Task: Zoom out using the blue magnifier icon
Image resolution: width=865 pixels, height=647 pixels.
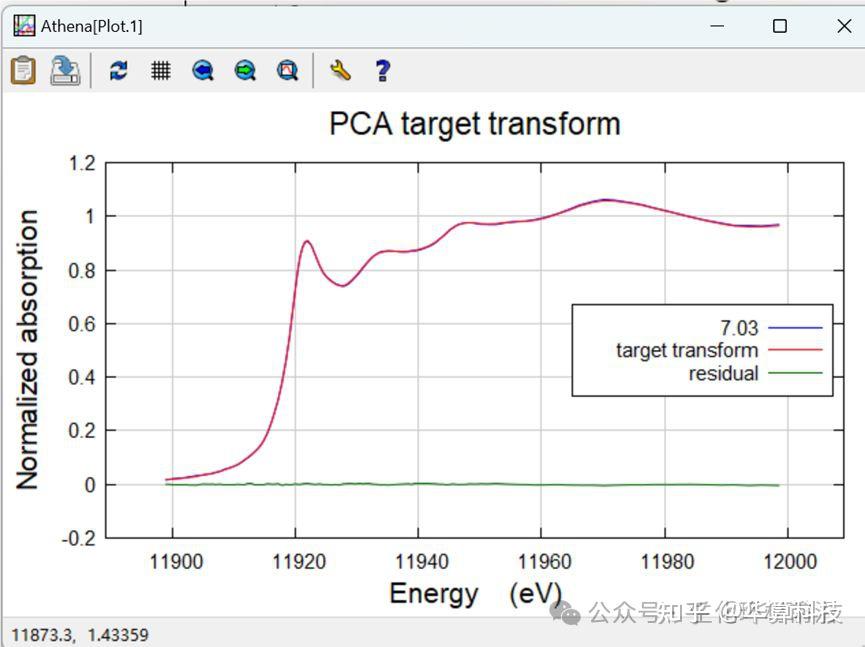Action: pos(202,70)
